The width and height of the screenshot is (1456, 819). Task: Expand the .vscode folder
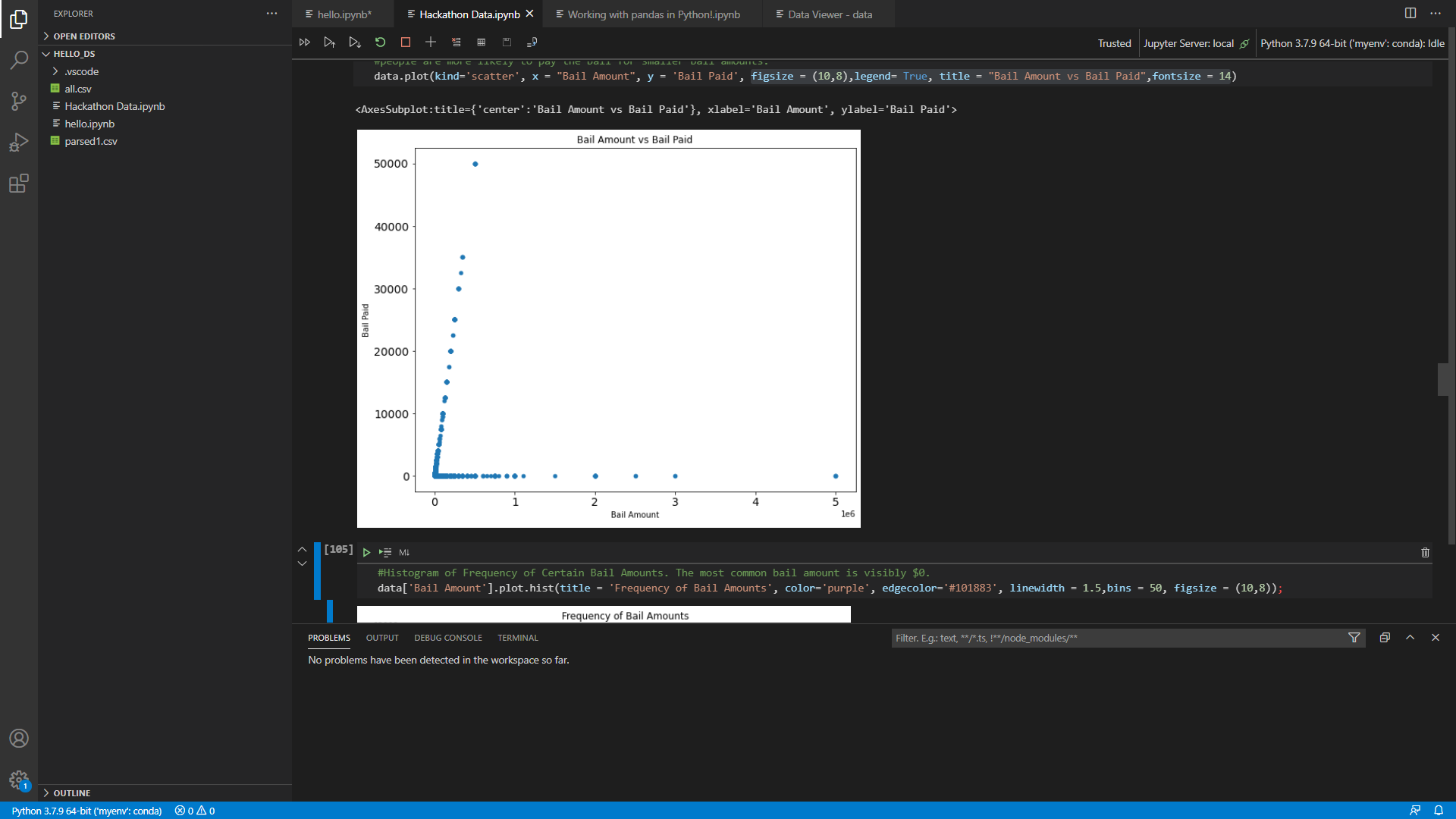(81, 71)
